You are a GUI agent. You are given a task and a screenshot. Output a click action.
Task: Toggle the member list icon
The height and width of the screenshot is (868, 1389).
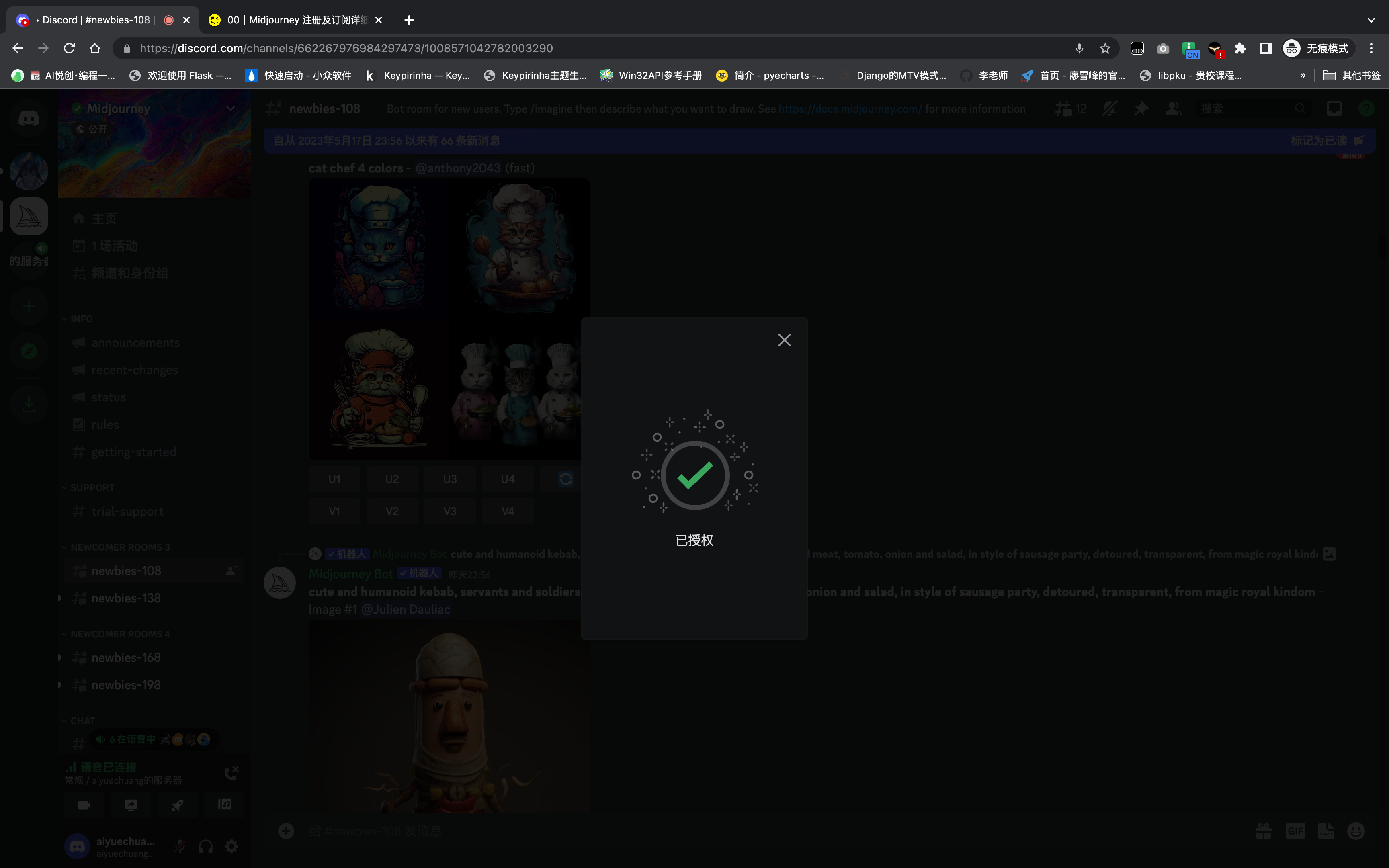click(1173, 108)
